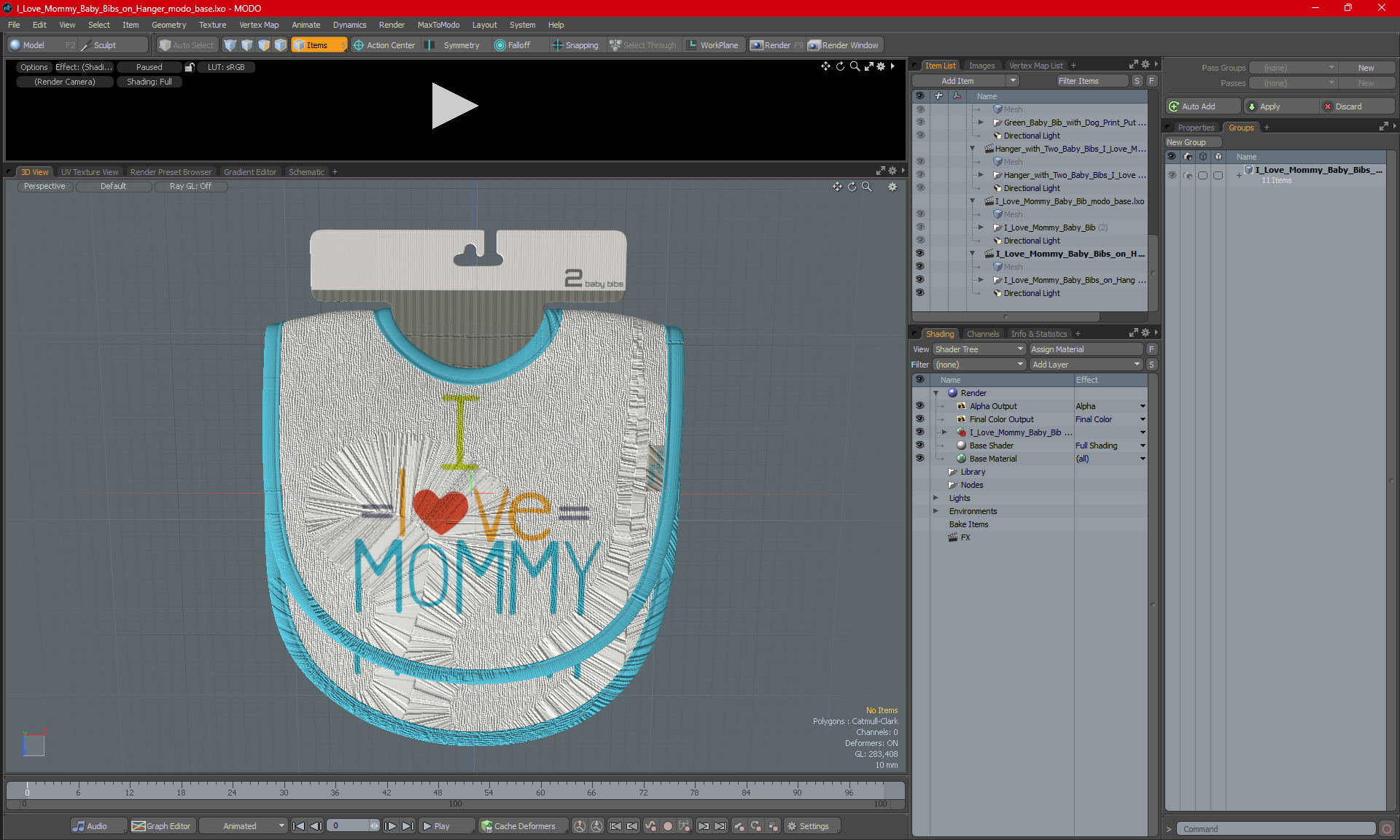
Task: Switch to the Channels tab
Action: click(x=983, y=334)
